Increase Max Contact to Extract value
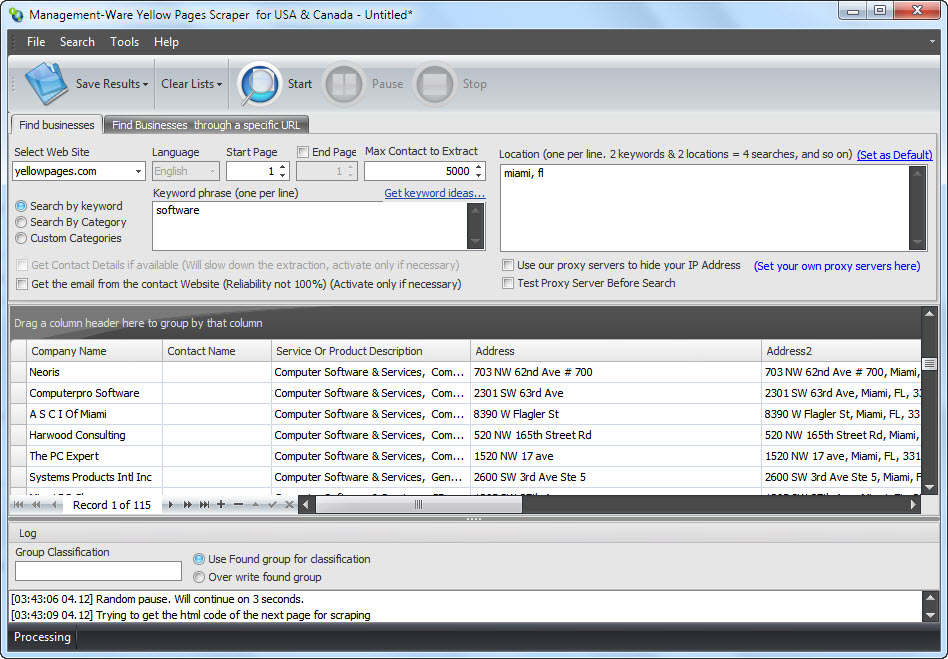Image resolution: width=948 pixels, height=659 pixels. pos(478,166)
